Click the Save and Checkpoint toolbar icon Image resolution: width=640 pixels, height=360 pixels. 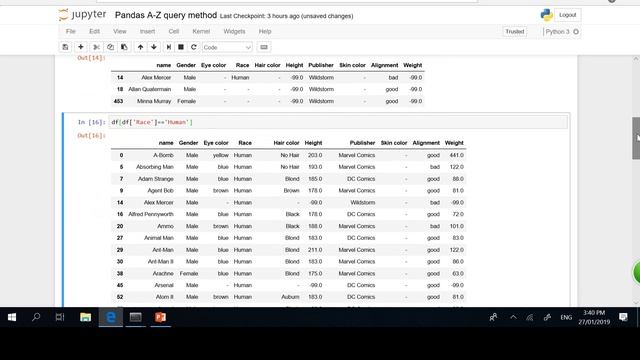[65, 47]
